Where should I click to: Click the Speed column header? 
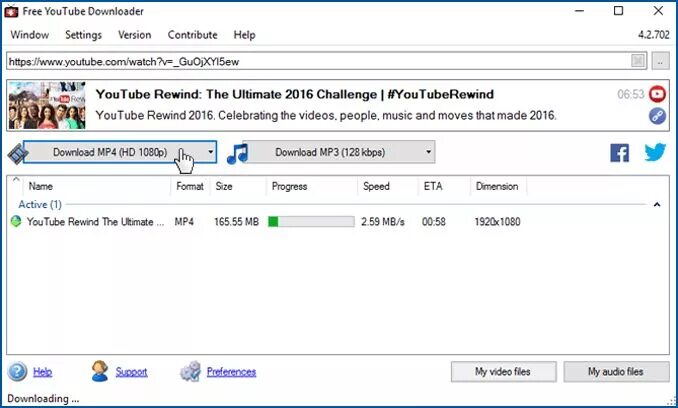388,186
